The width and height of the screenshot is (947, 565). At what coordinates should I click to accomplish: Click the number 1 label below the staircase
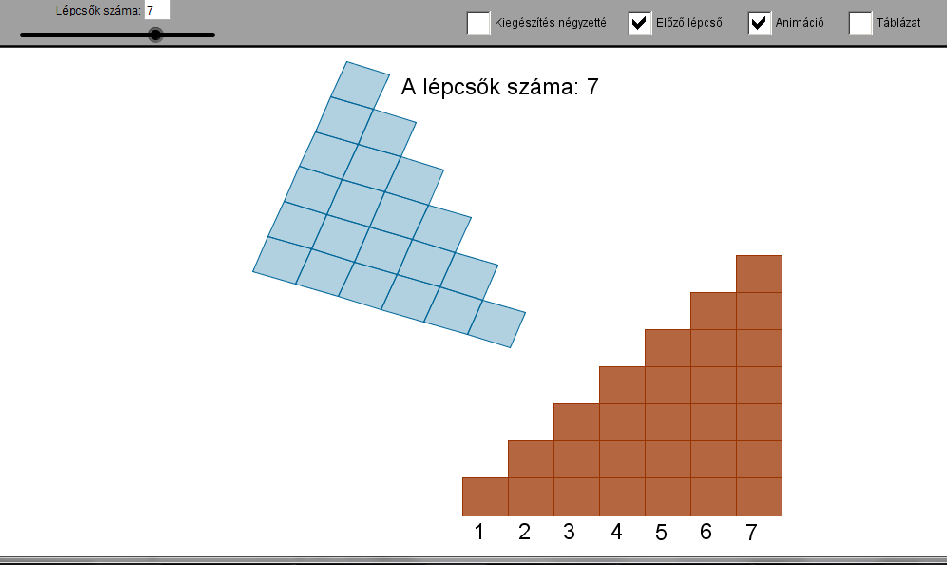click(479, 532)
